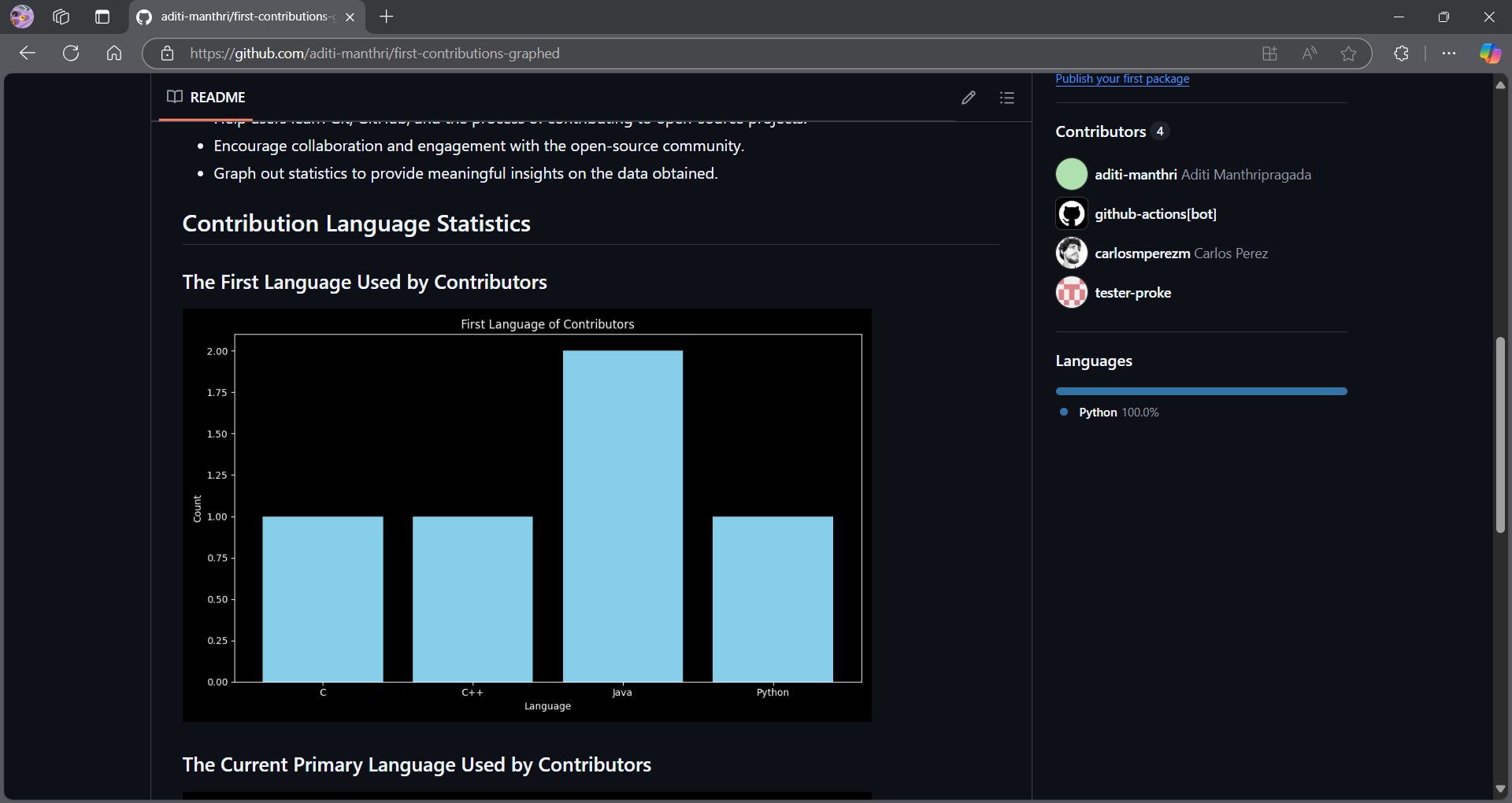Open a new browser tab
Screen dimensions: 1512x803
386,17
